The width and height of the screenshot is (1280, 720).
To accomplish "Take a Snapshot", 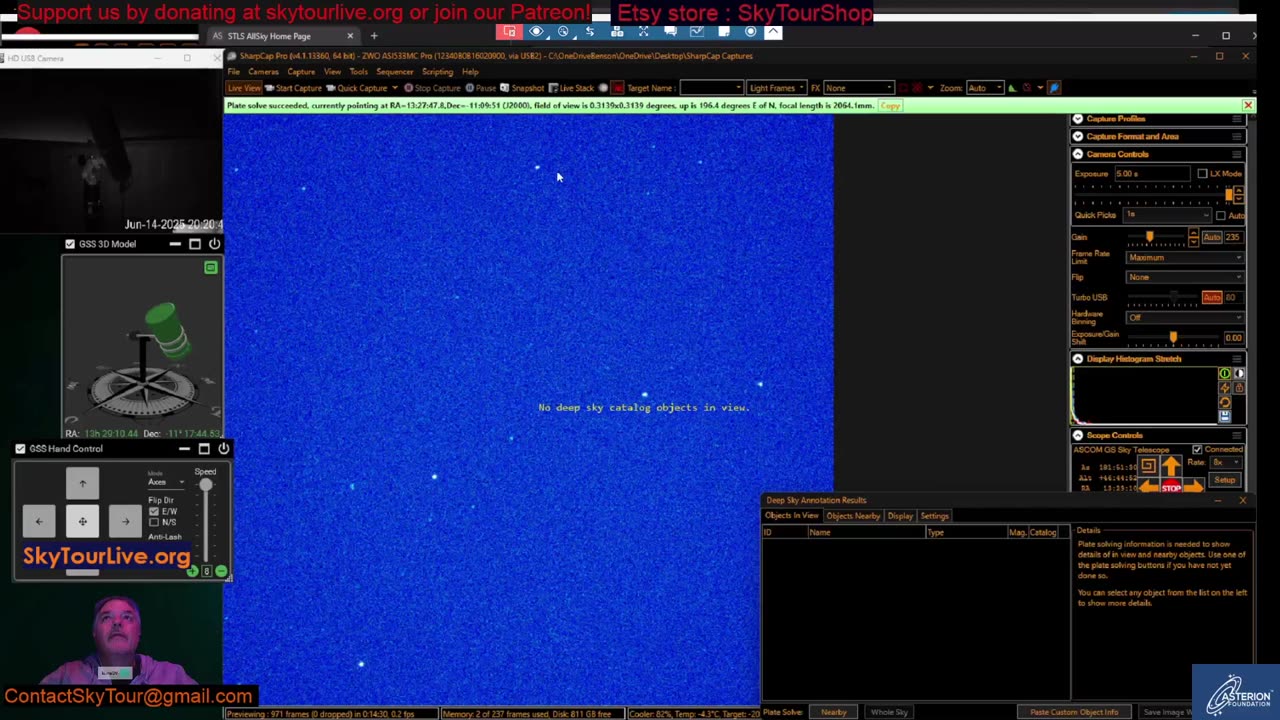I will [x=522, y=88].
